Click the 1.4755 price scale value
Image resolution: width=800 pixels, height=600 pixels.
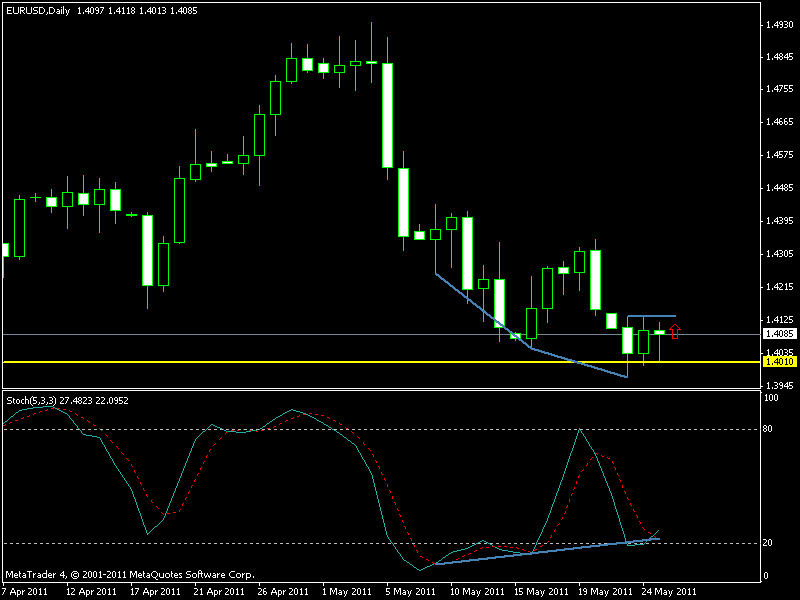(780, 89)
